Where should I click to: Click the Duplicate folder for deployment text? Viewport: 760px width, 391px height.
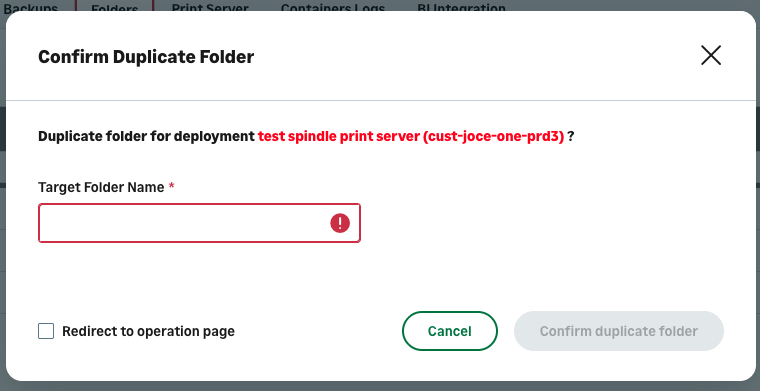pyautogui.click(x=146, y=137)
